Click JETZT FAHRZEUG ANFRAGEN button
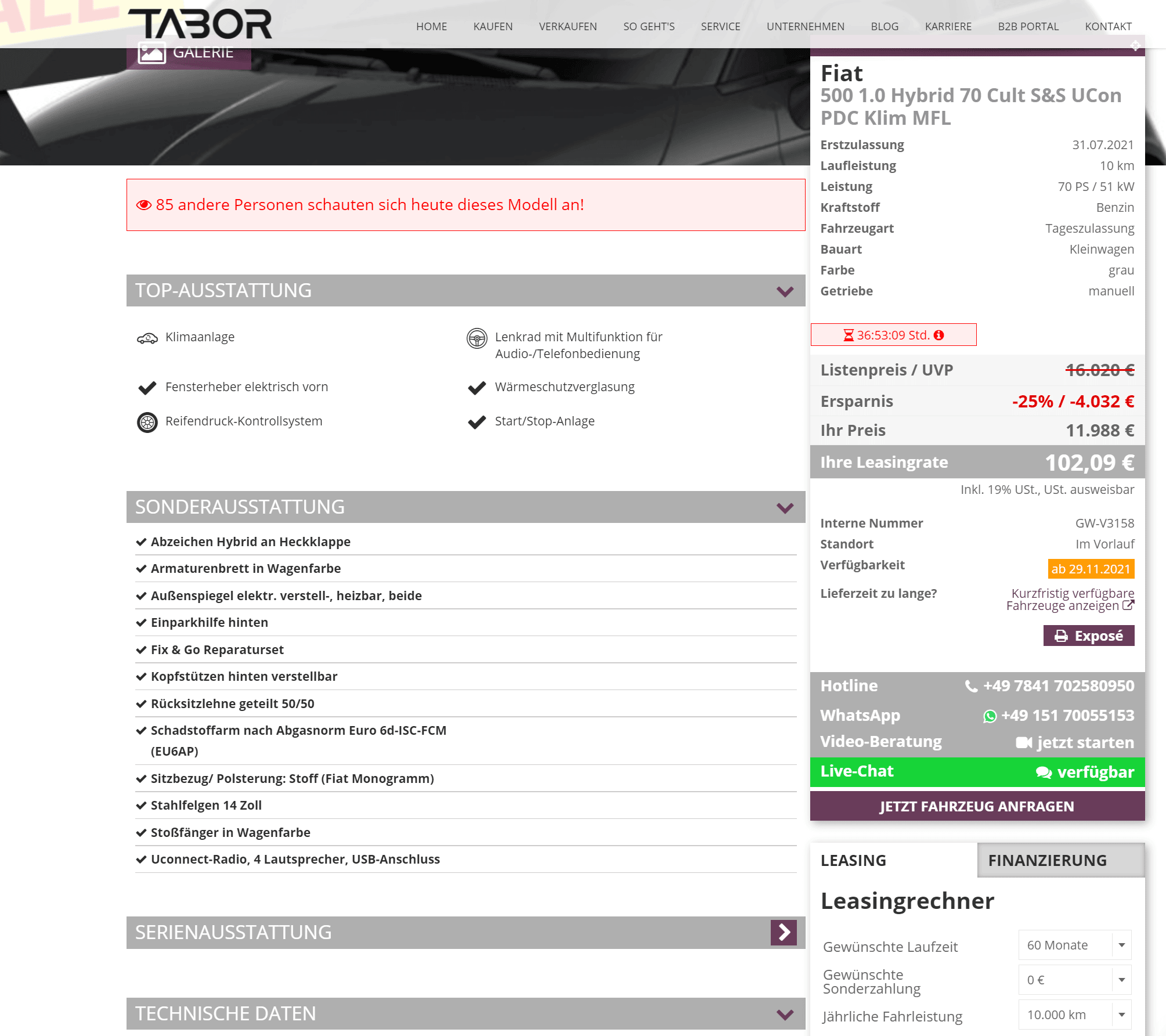The width and height of the screenshot is (1166, 1036). (977, 806)
